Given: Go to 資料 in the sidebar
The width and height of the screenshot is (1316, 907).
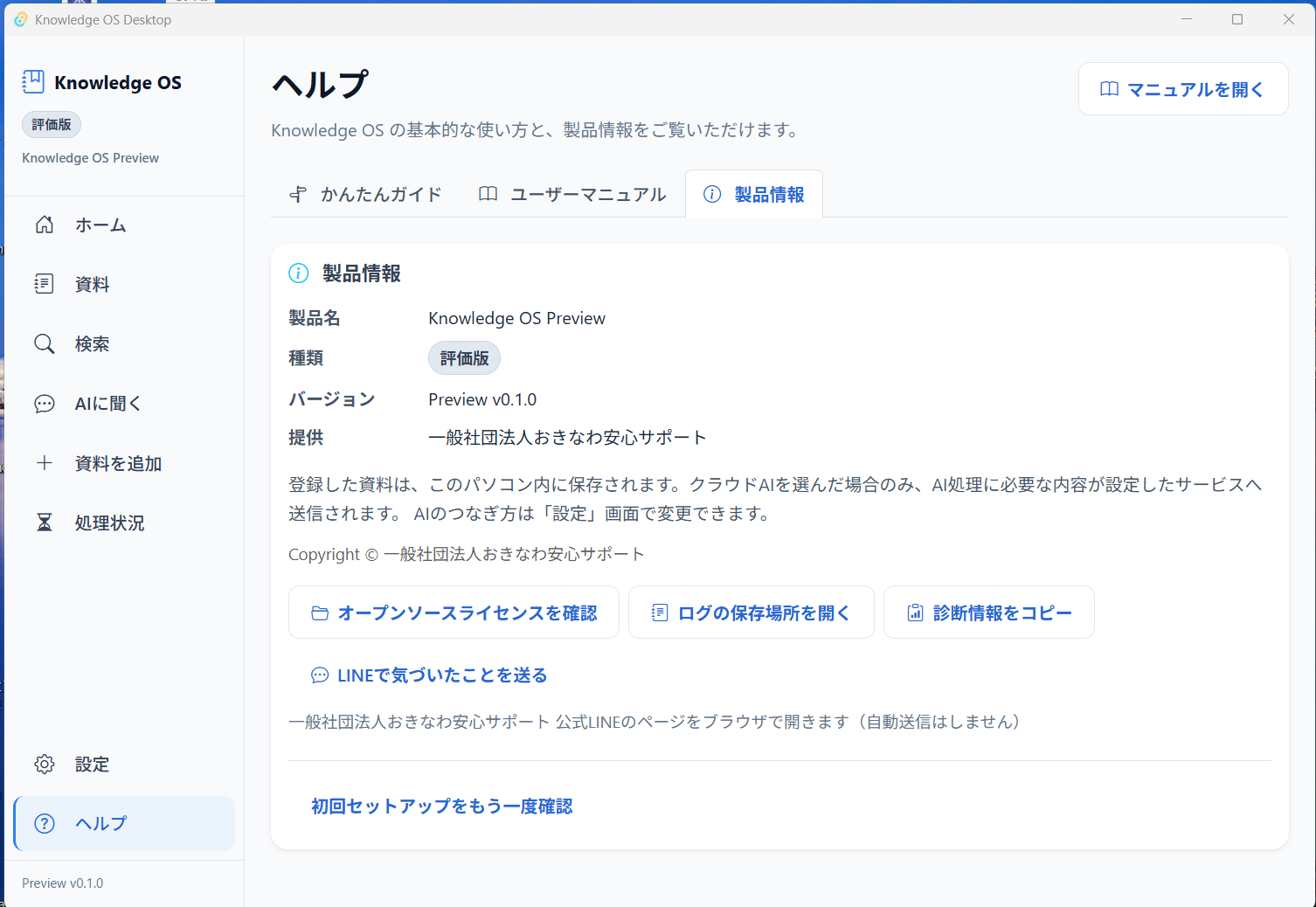Looking at the screenshot, I should click(x=124, y=284).
